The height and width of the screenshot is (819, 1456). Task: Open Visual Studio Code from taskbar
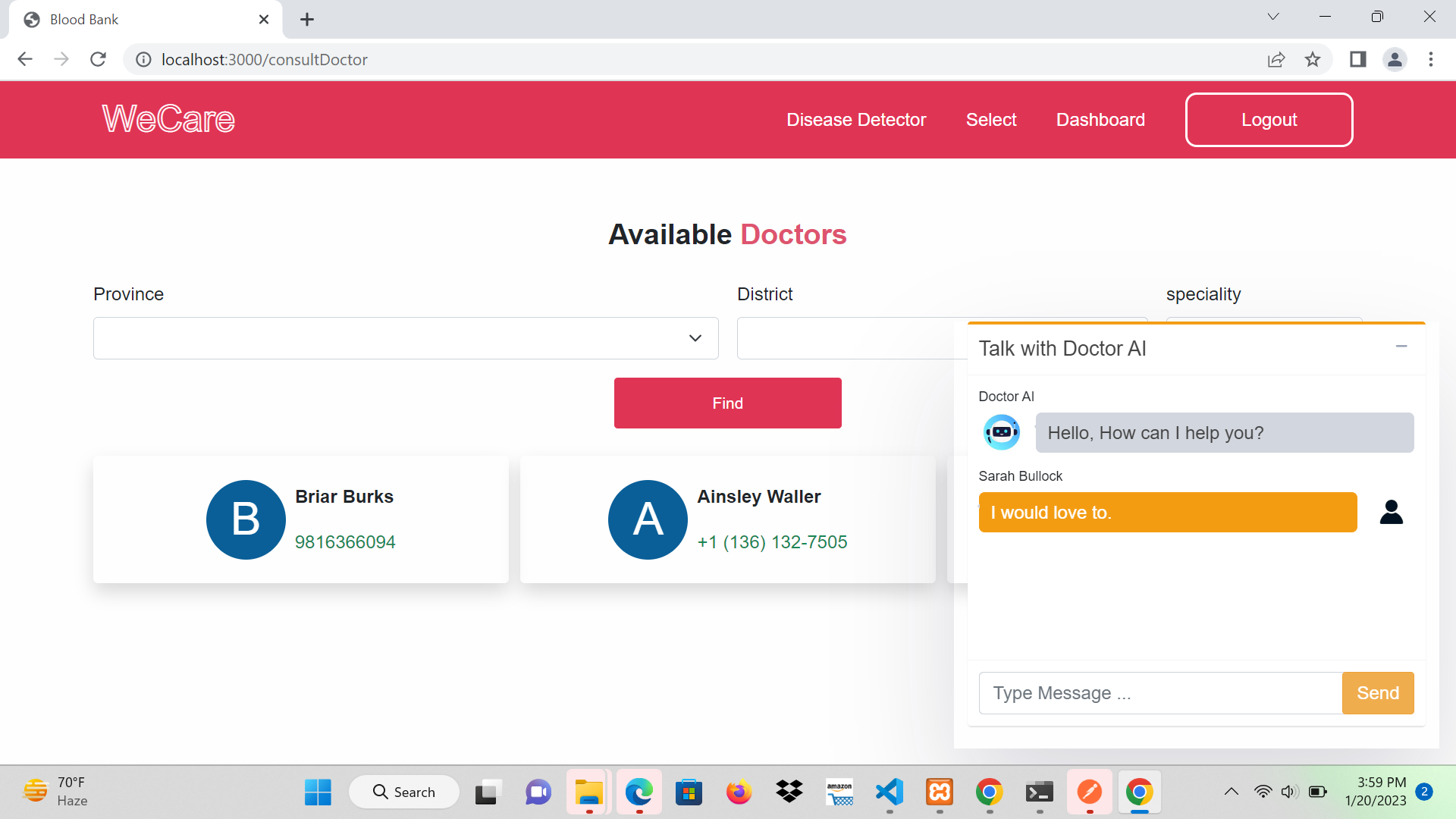click(x=889, y=792)
